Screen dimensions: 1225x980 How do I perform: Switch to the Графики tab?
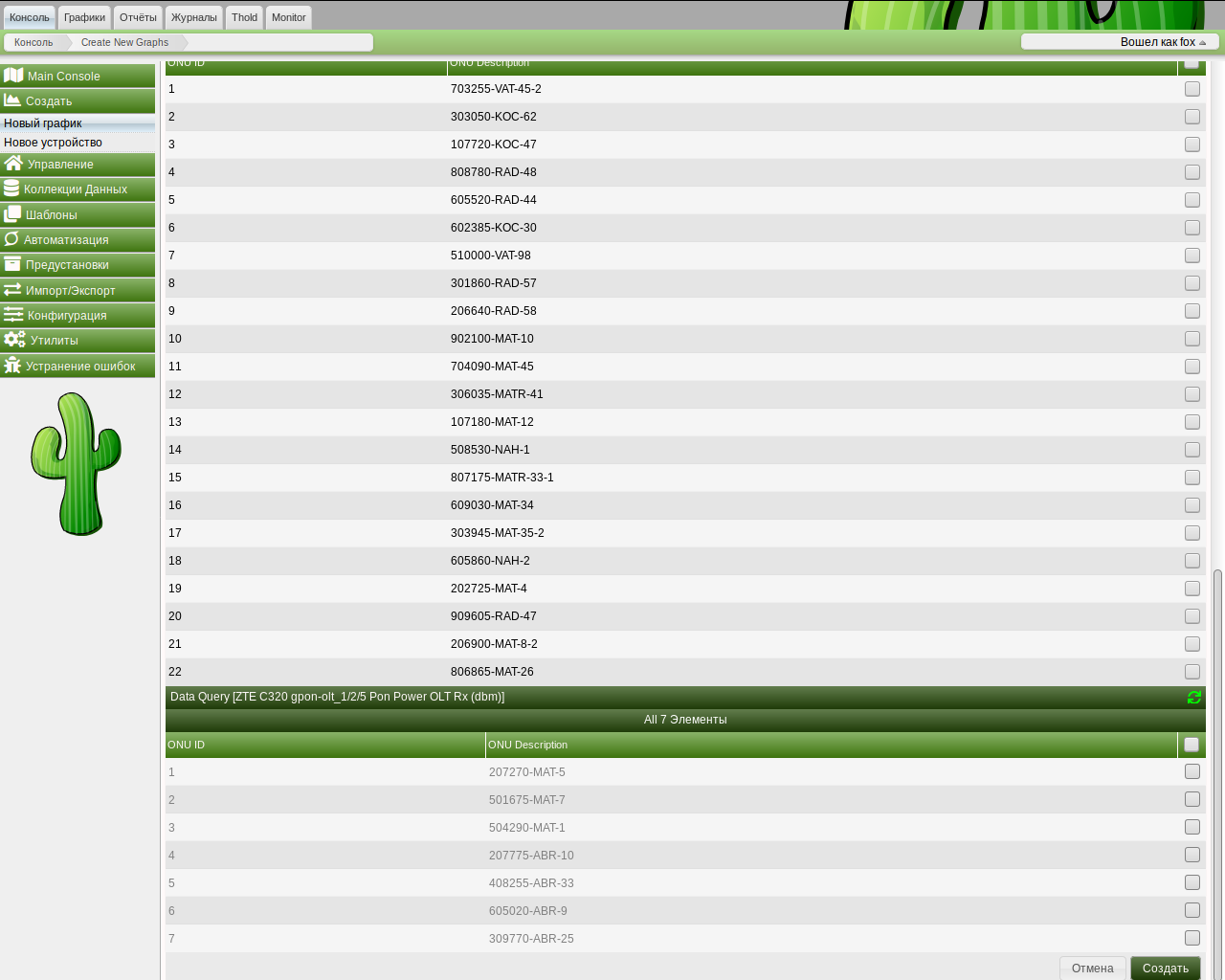click(84, 17)
